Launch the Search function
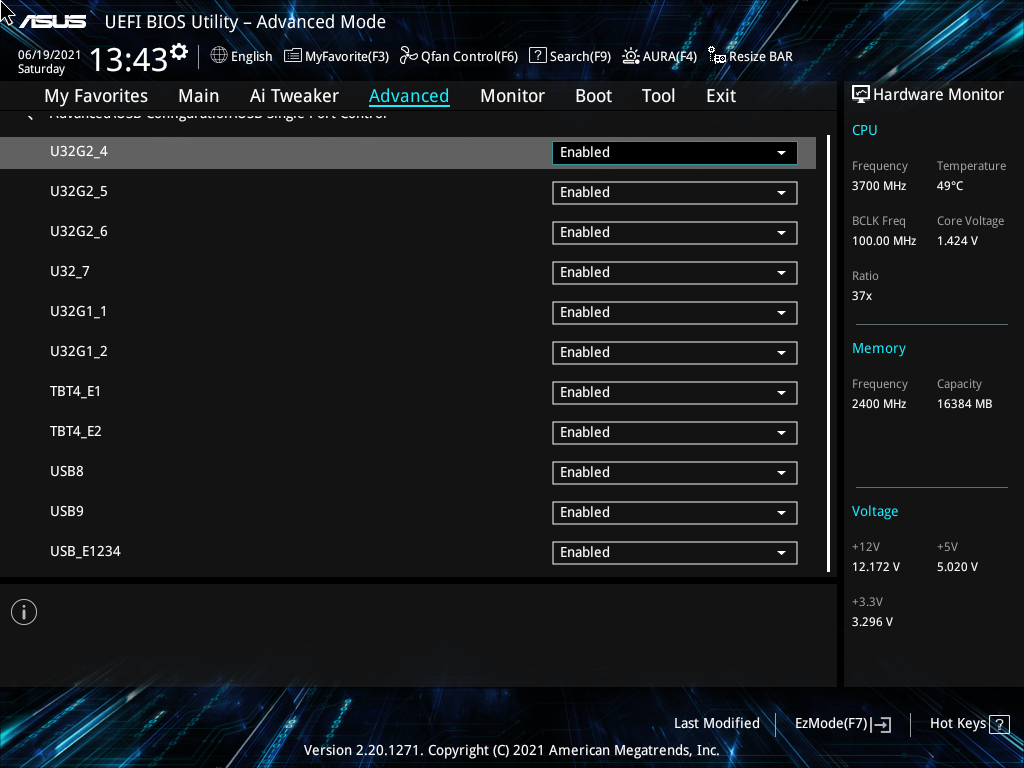The height and width of the screenshot is (768, 1024). click(569, 56)
